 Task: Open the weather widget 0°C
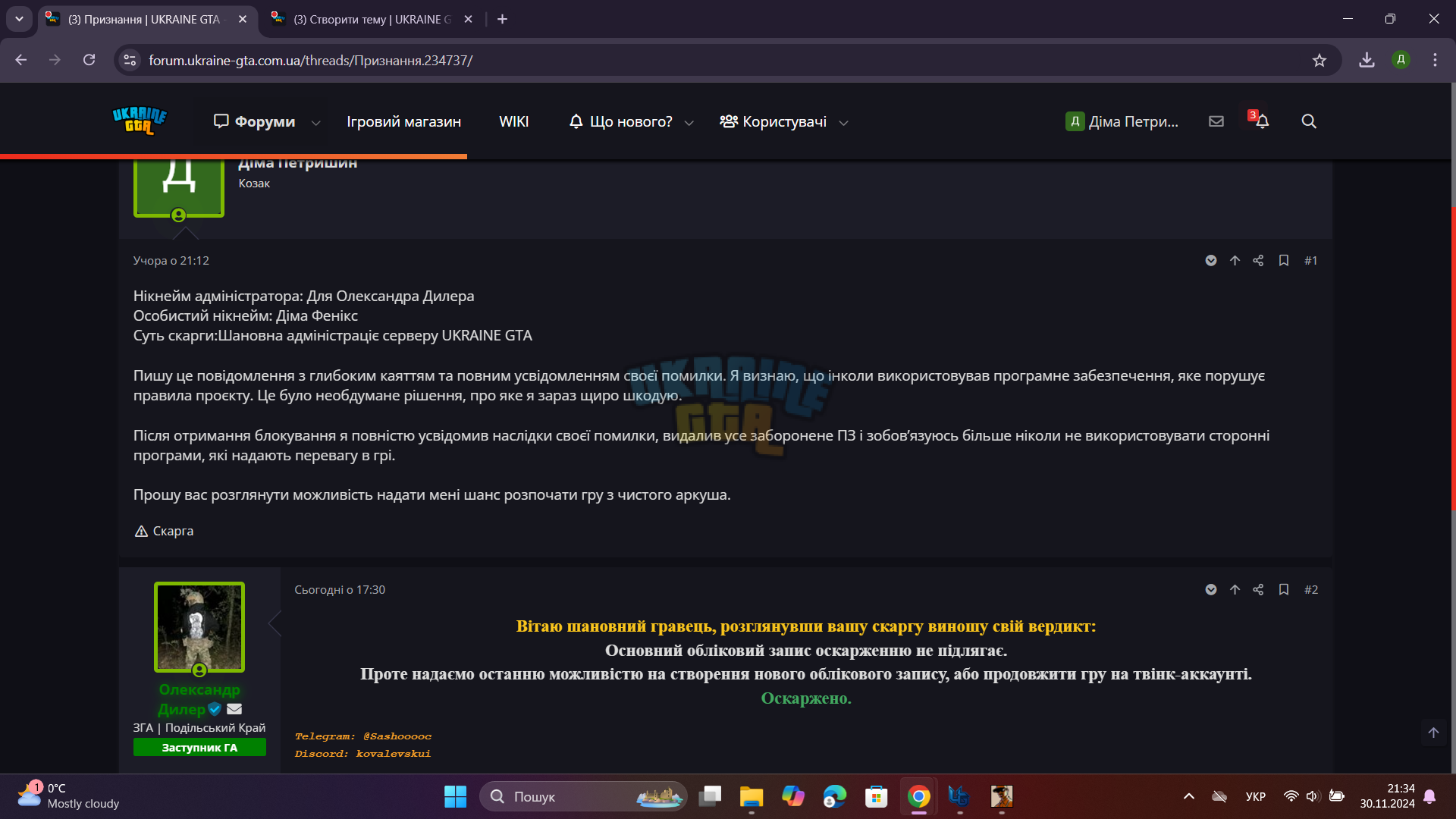pyautogui.click(x=68, y=795)
